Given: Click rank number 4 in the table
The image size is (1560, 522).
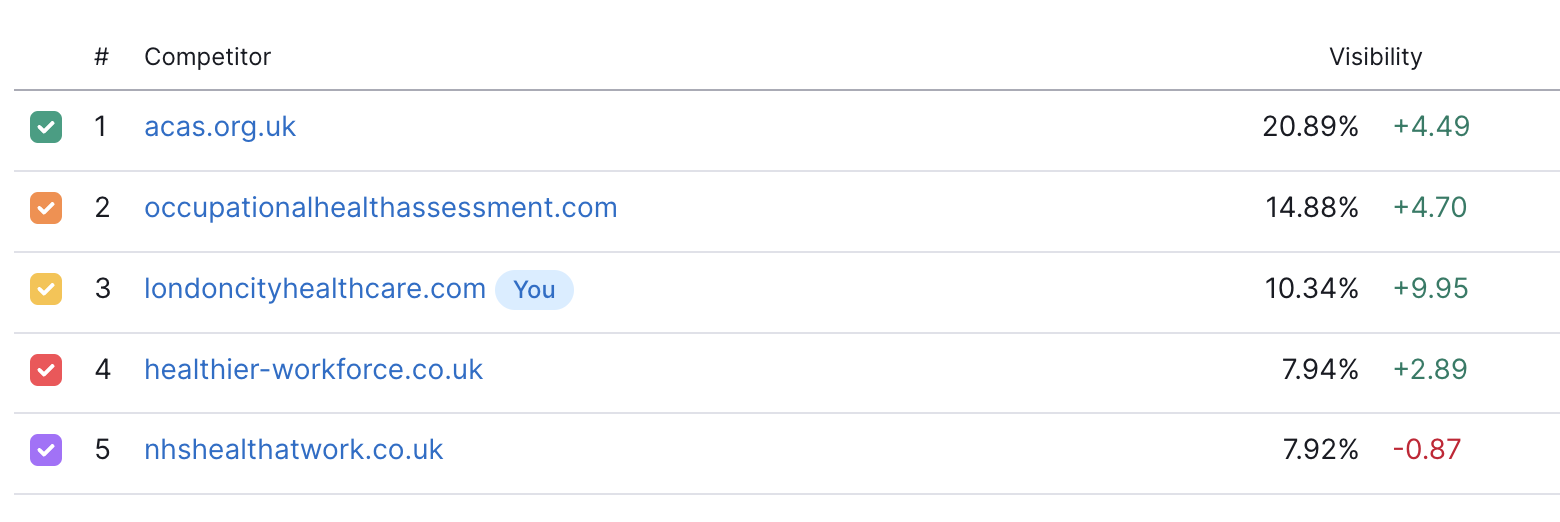Looking at the screenshot, I should 101,370.
